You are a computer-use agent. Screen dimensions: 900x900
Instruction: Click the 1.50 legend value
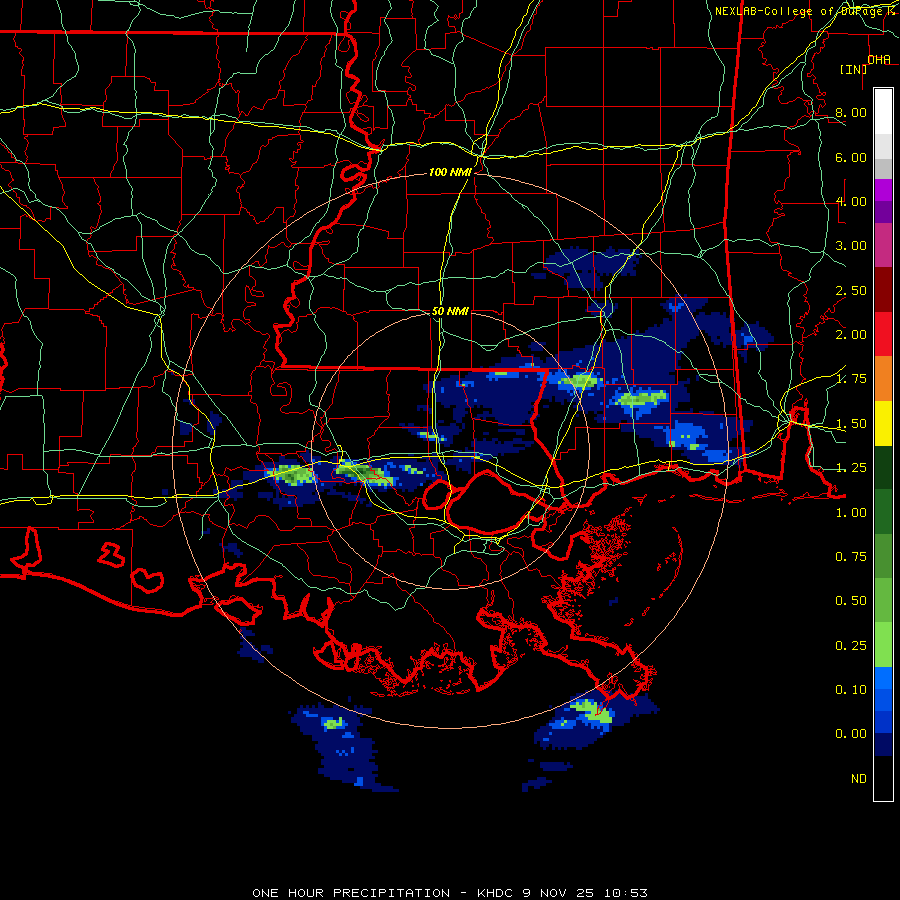tap(851, 424)
